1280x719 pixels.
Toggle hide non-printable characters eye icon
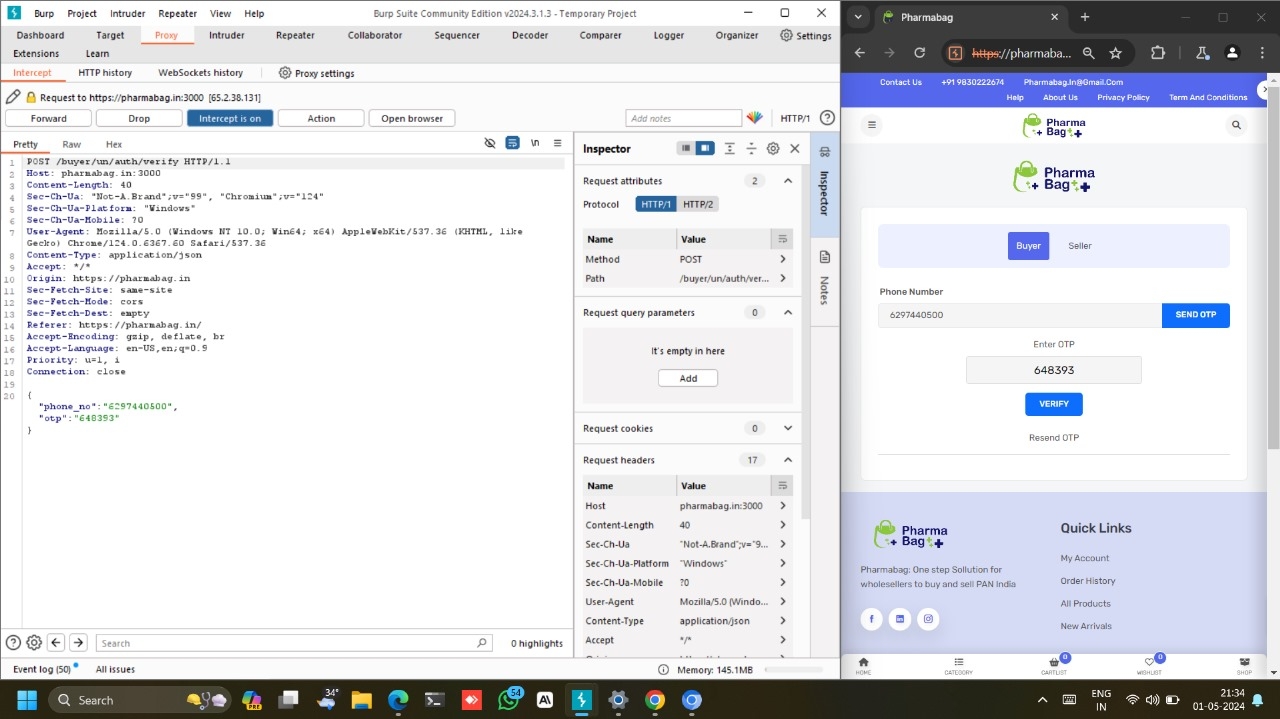[x=490, y=143]
